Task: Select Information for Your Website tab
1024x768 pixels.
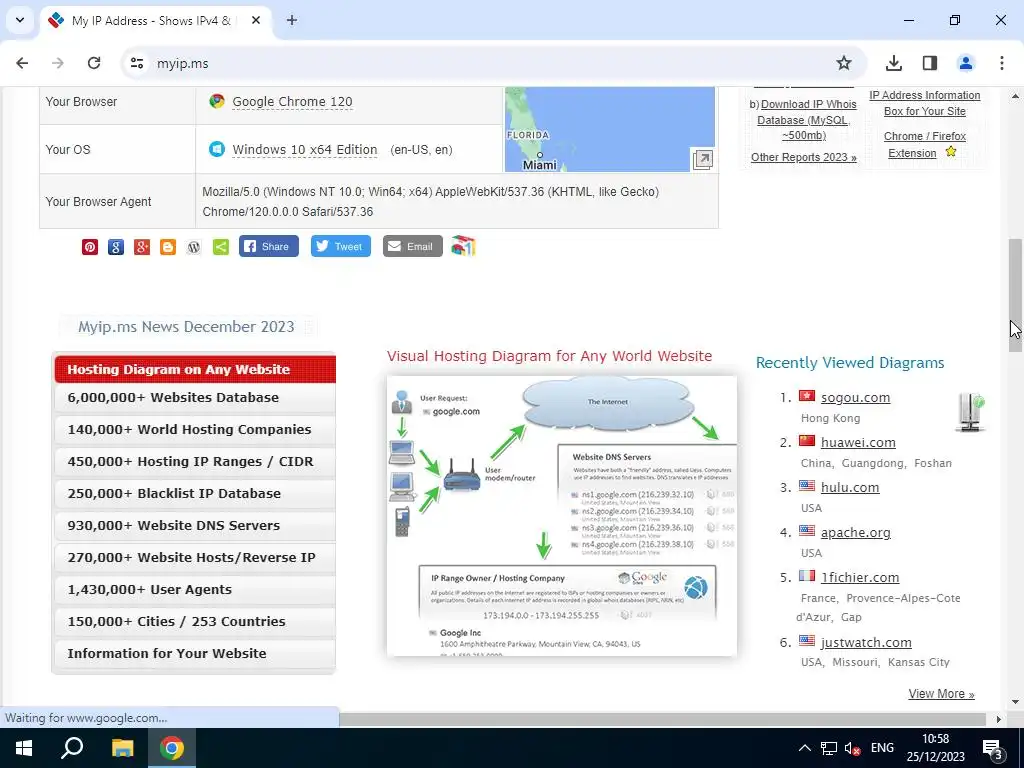Action: point(195,654)
